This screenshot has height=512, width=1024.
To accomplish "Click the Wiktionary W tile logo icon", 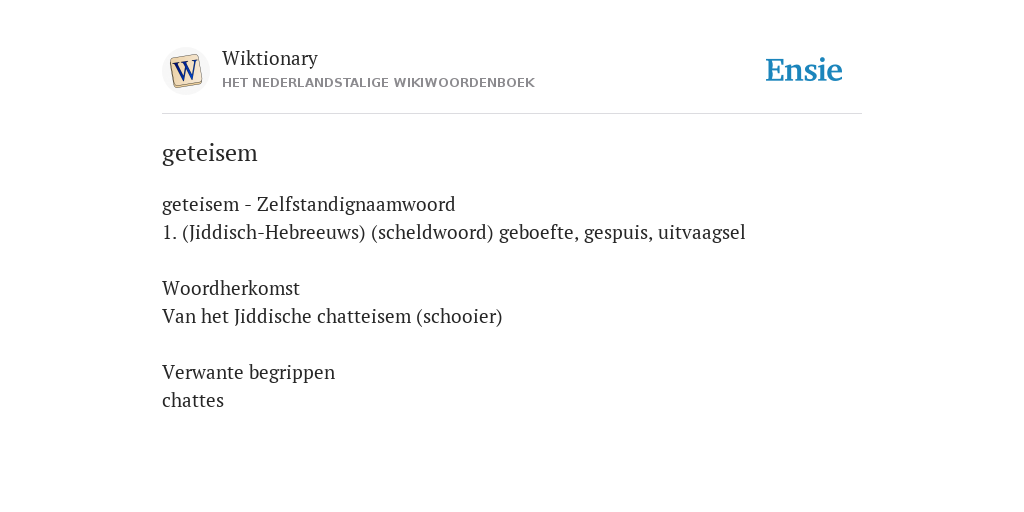I will (185, 71).
